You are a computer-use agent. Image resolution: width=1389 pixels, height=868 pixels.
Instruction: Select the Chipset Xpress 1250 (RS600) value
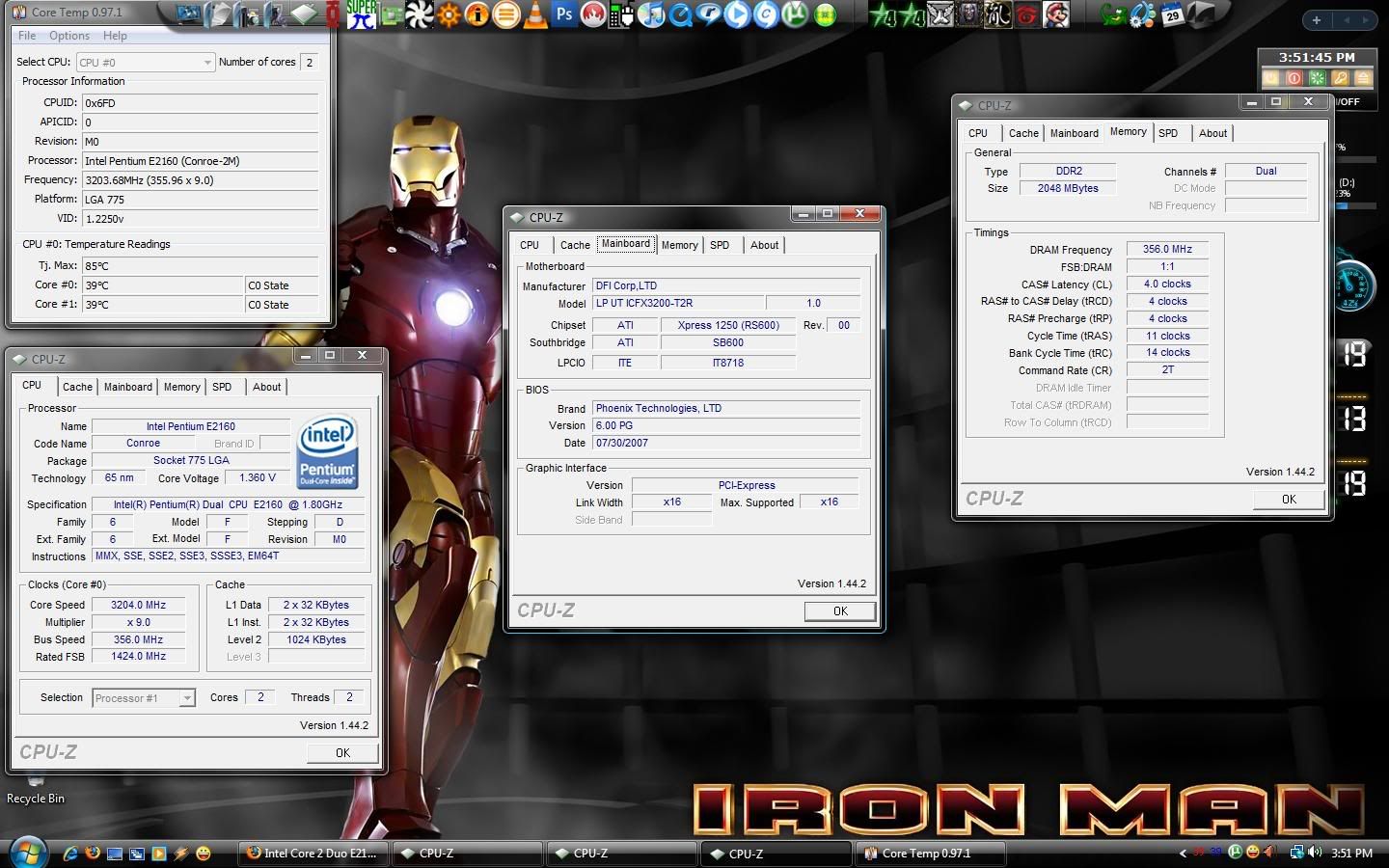click(728, 326)
